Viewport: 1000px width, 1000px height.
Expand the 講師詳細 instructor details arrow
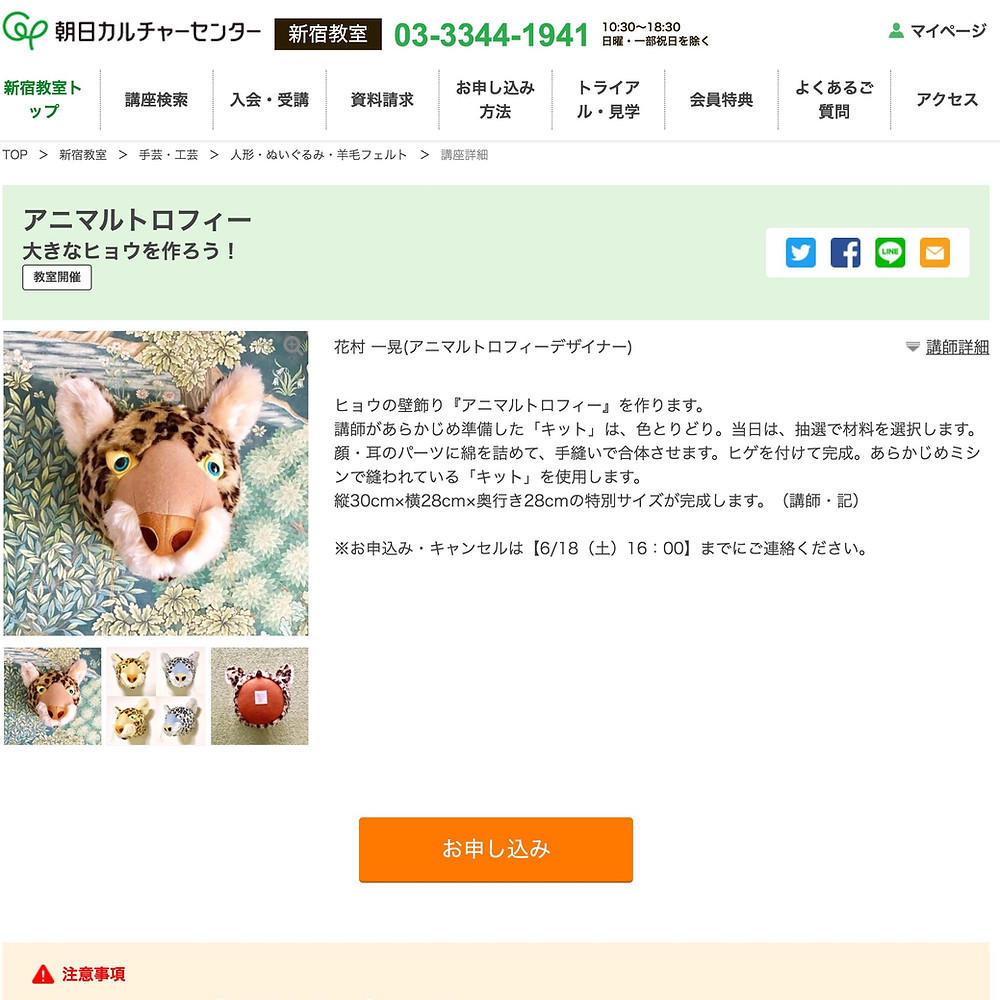point(913,347)
